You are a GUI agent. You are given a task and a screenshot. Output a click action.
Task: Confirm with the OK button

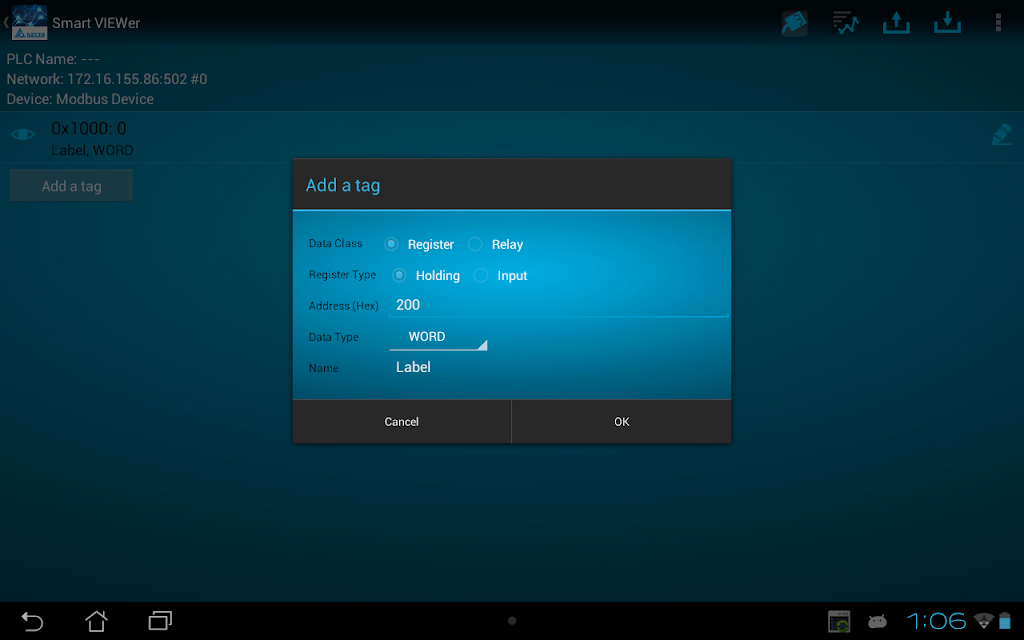[622, 422]
